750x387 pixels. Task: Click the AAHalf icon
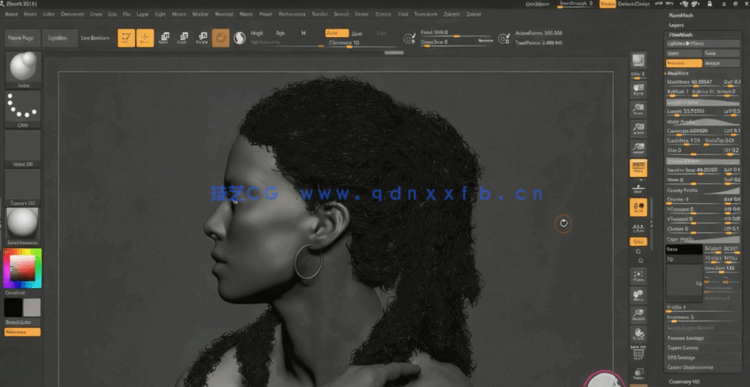[x=639, y=149]
